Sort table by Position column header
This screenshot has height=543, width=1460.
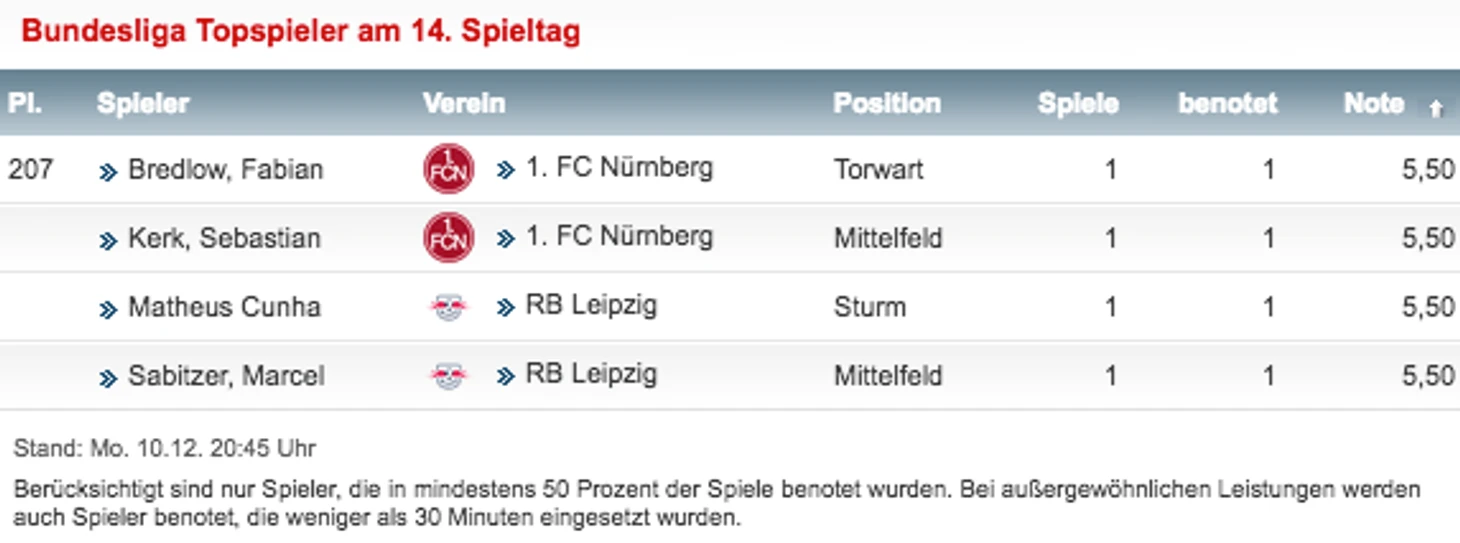click(x=887, y=103)
